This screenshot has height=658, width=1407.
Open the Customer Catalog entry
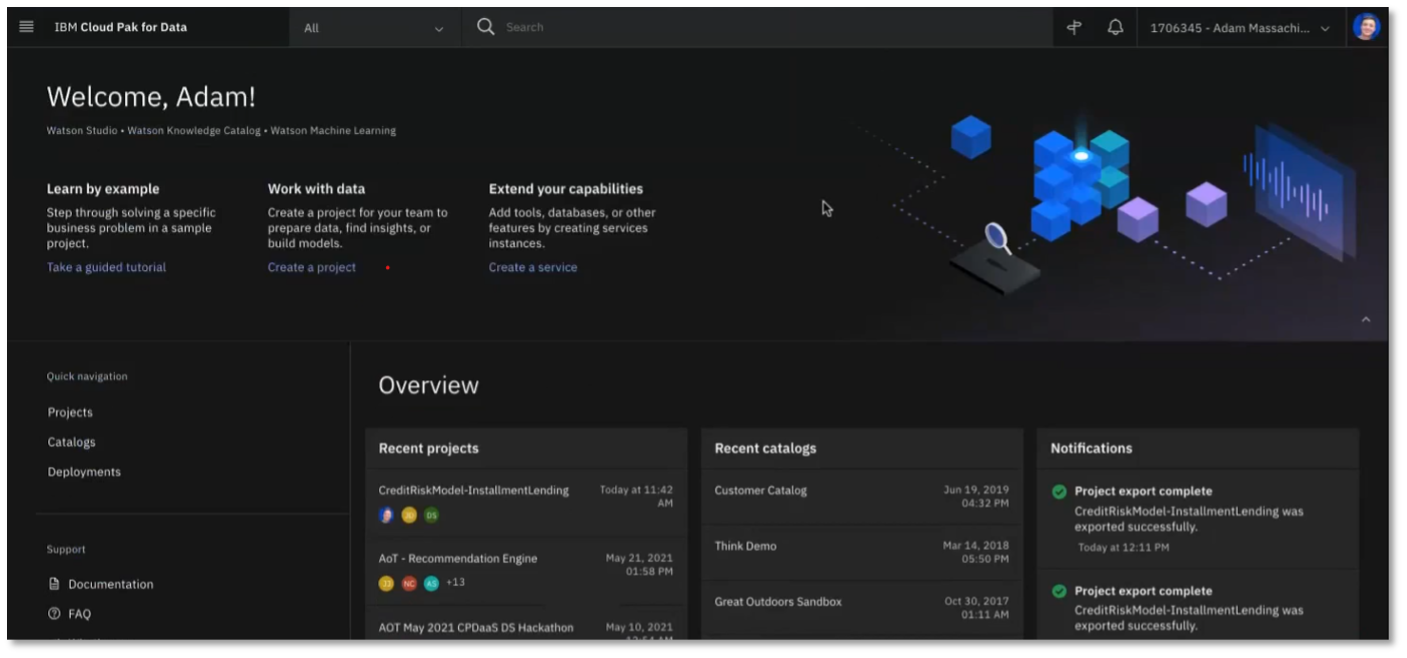[761, 490]
